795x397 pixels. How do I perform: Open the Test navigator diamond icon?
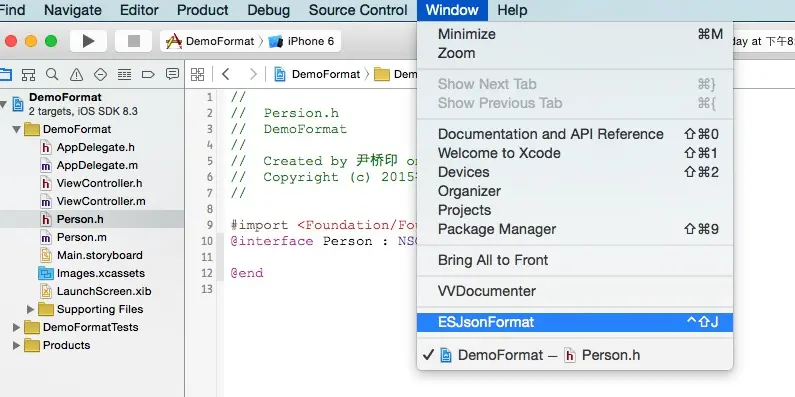(100, 75)
